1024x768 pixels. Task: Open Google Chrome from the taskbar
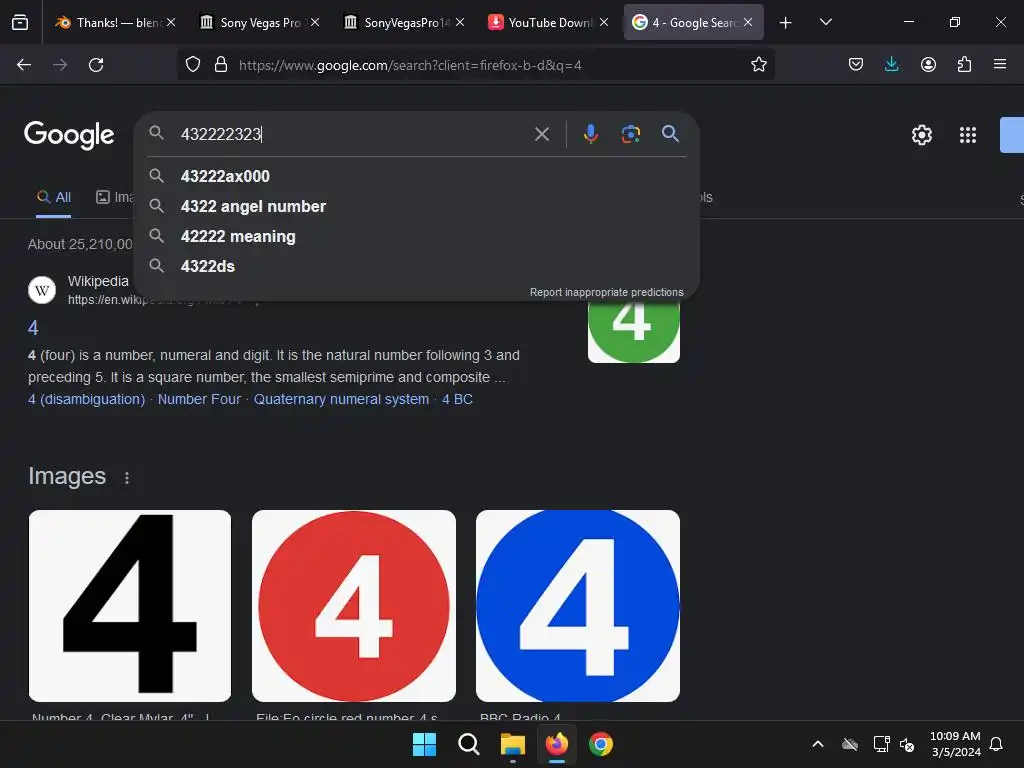click(x=601, y=744)
